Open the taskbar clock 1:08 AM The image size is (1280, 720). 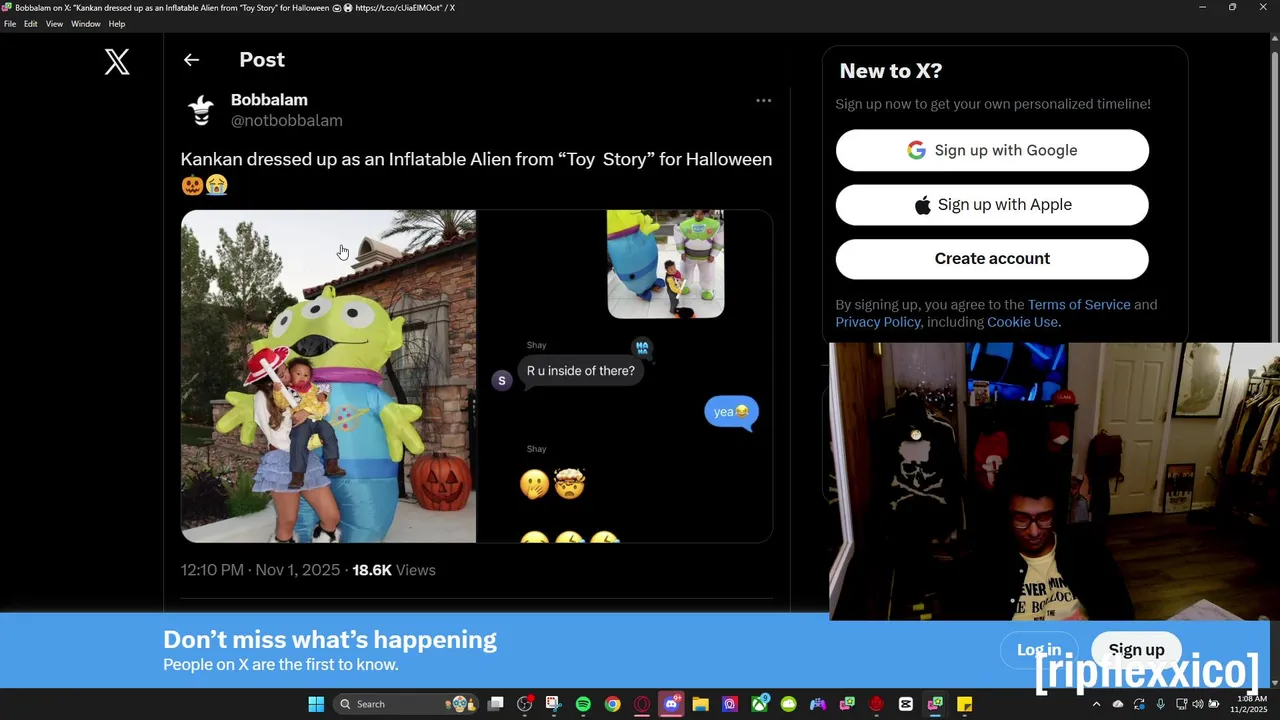[x=1251, y=704]
